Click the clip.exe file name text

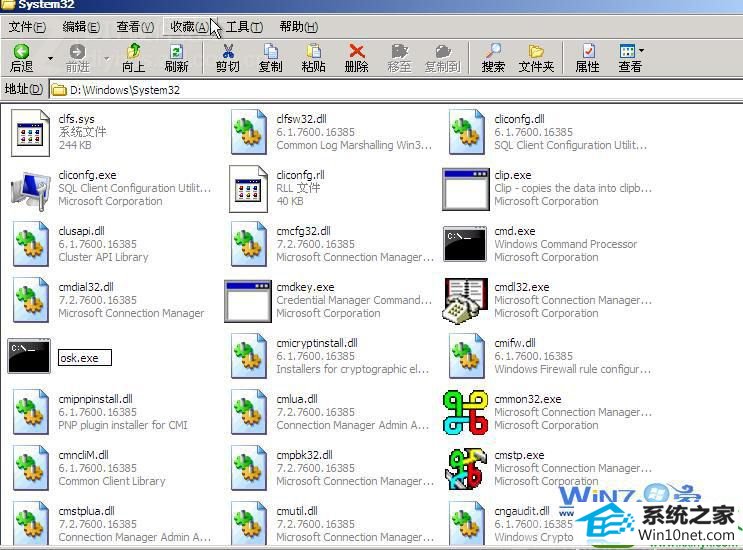(513, 175)
